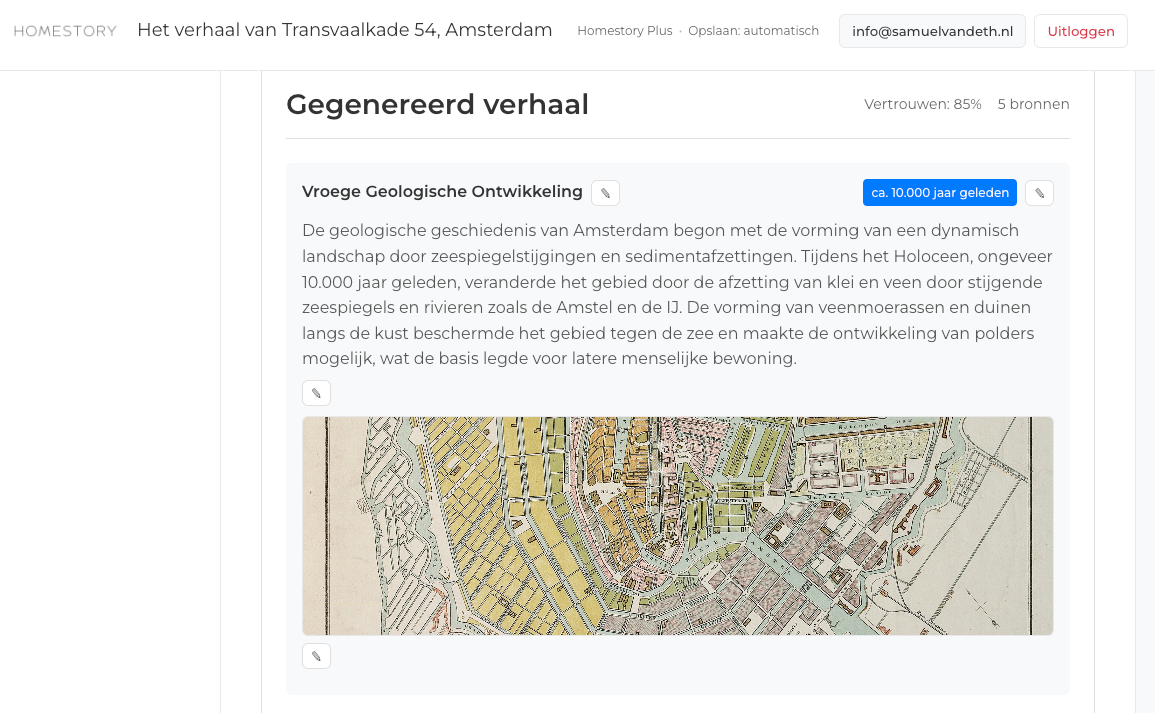1155x713 pixels.
Task: Click the 'Homestory Plus' plan label
Action: [x=624, y=31]
